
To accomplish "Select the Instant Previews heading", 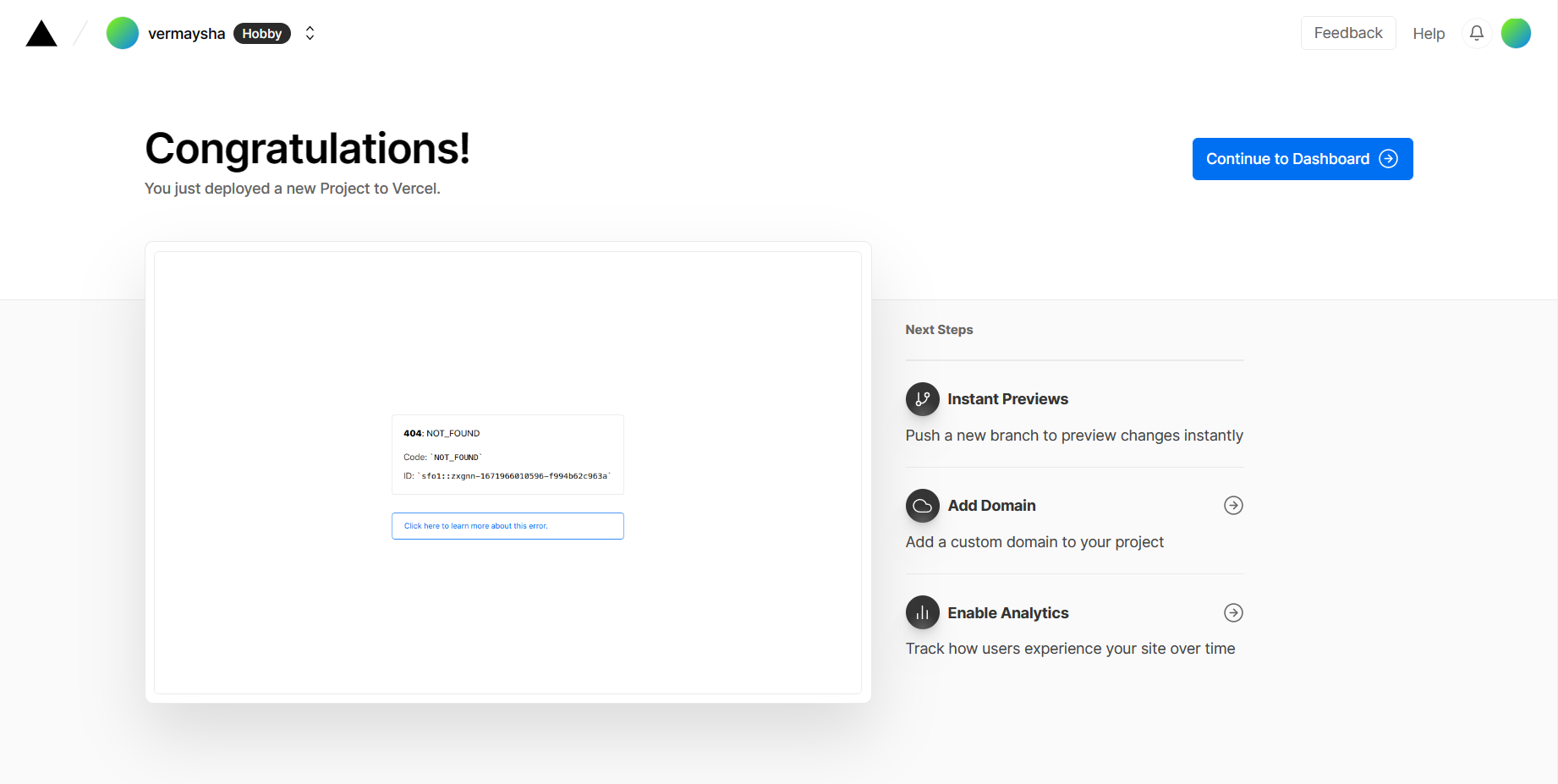I will click(1007, 399).
